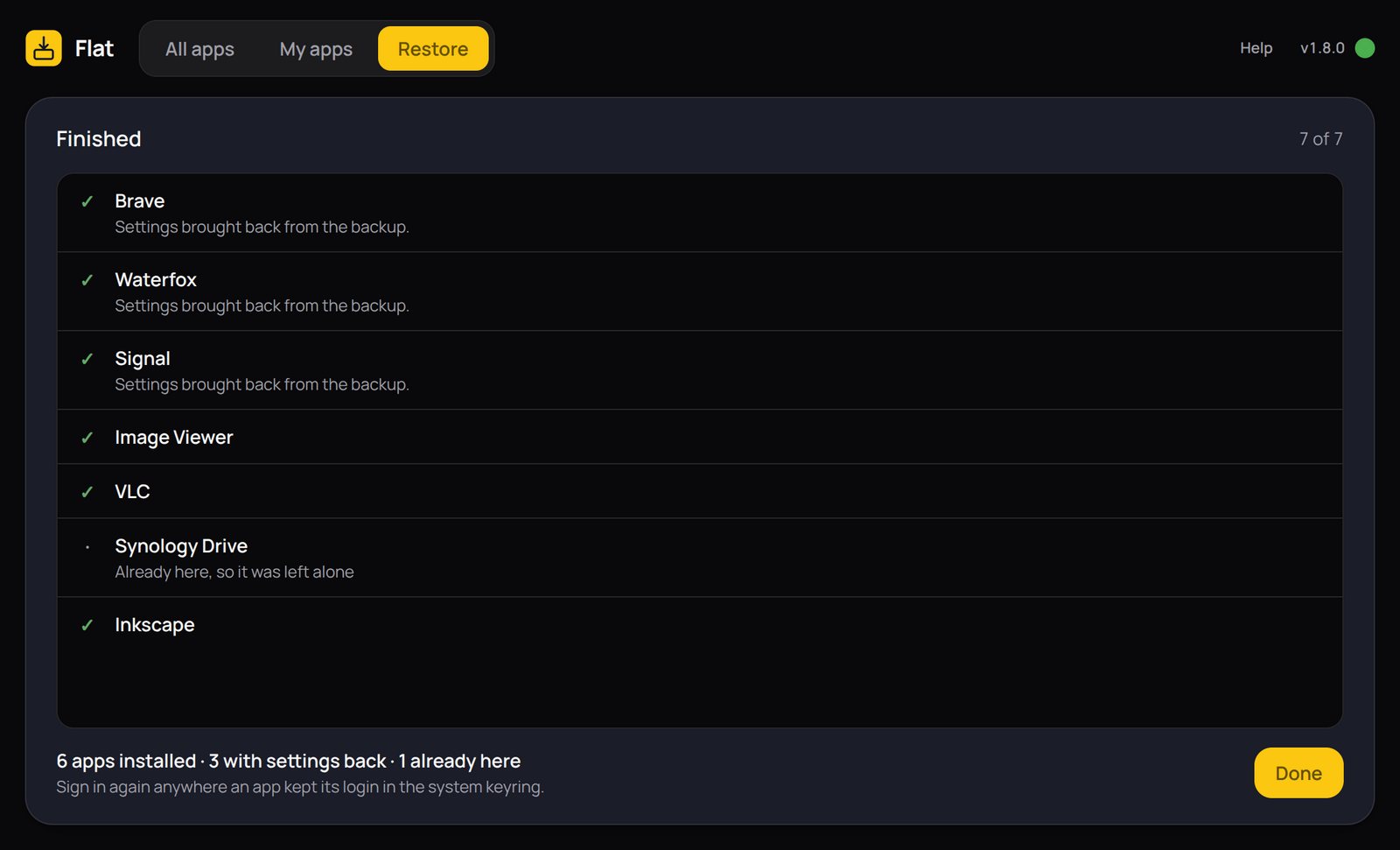Select the Restore tab
The height and width of the screenshot is (850, 1400).
[x=433, y=49]
